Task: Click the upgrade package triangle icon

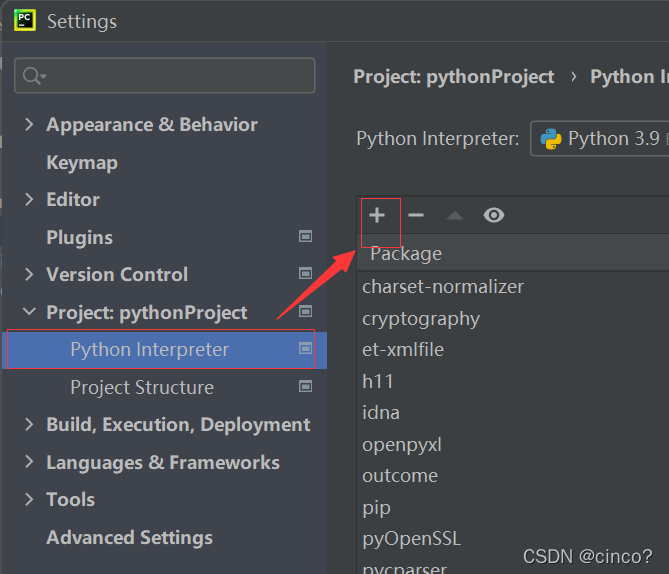Action: point(455,216)
